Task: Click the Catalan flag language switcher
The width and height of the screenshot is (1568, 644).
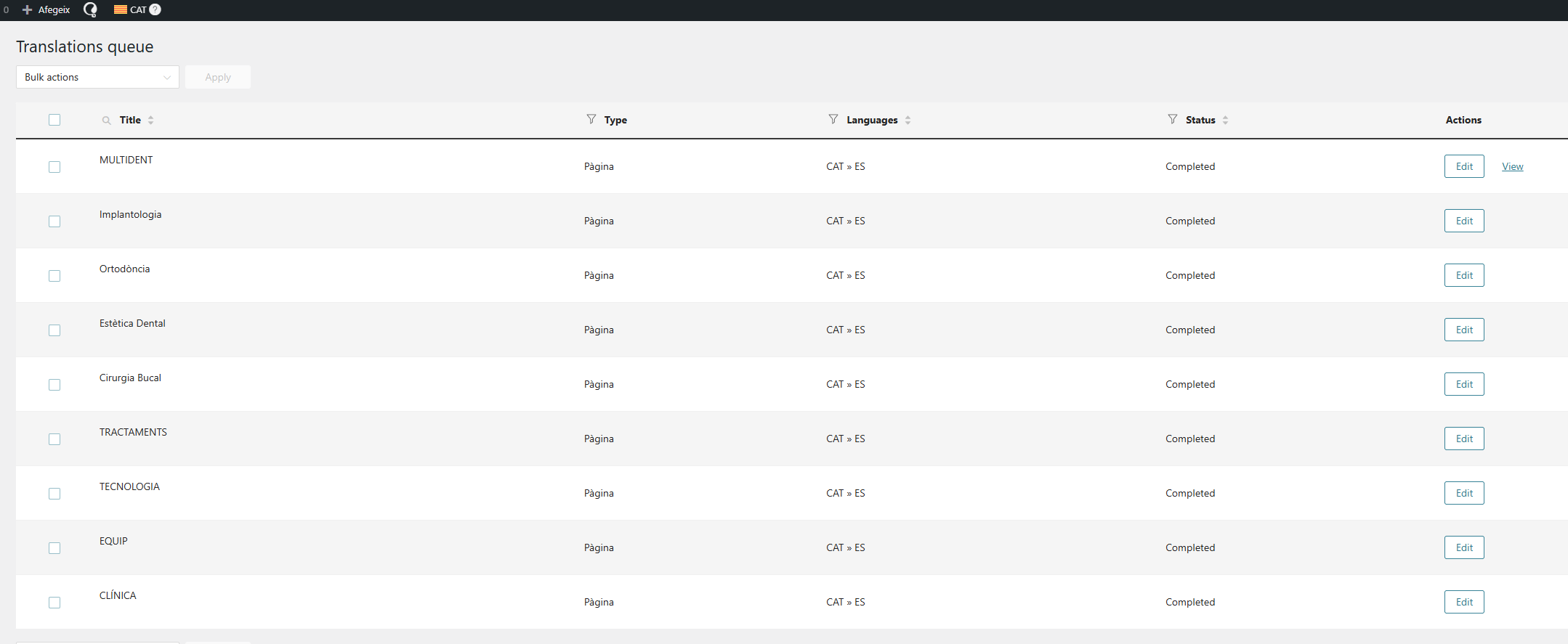Action: pos(121,9)
